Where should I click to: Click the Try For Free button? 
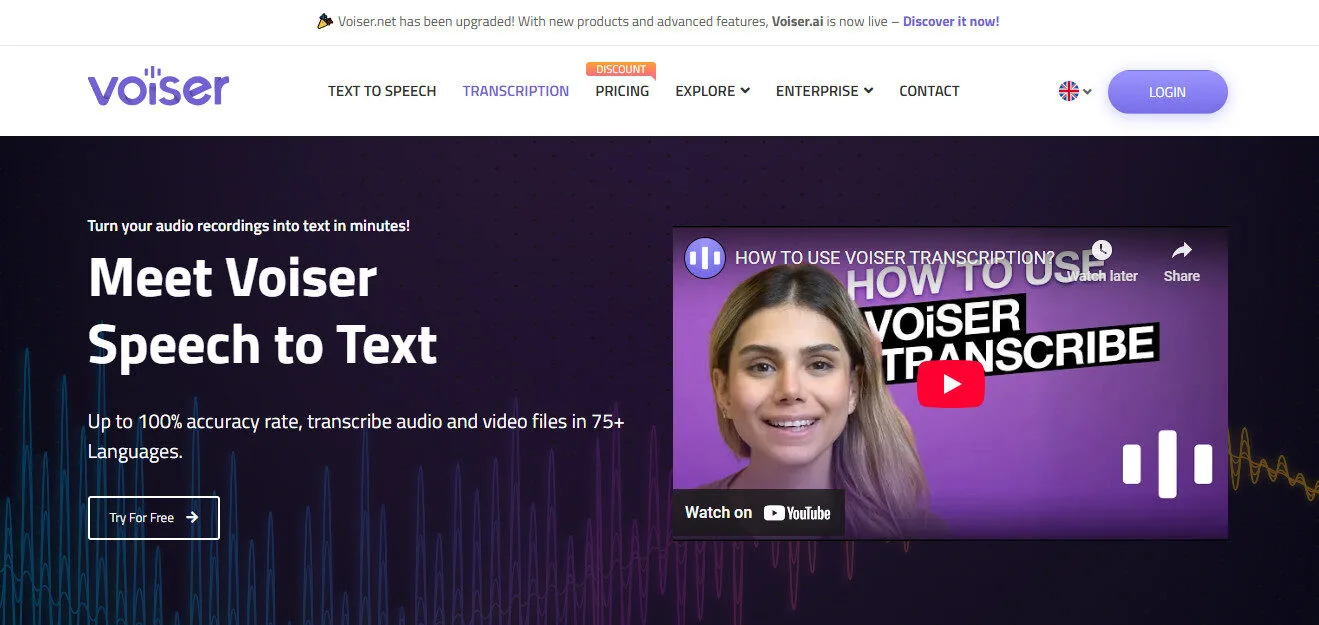click(x=153, y=517)
